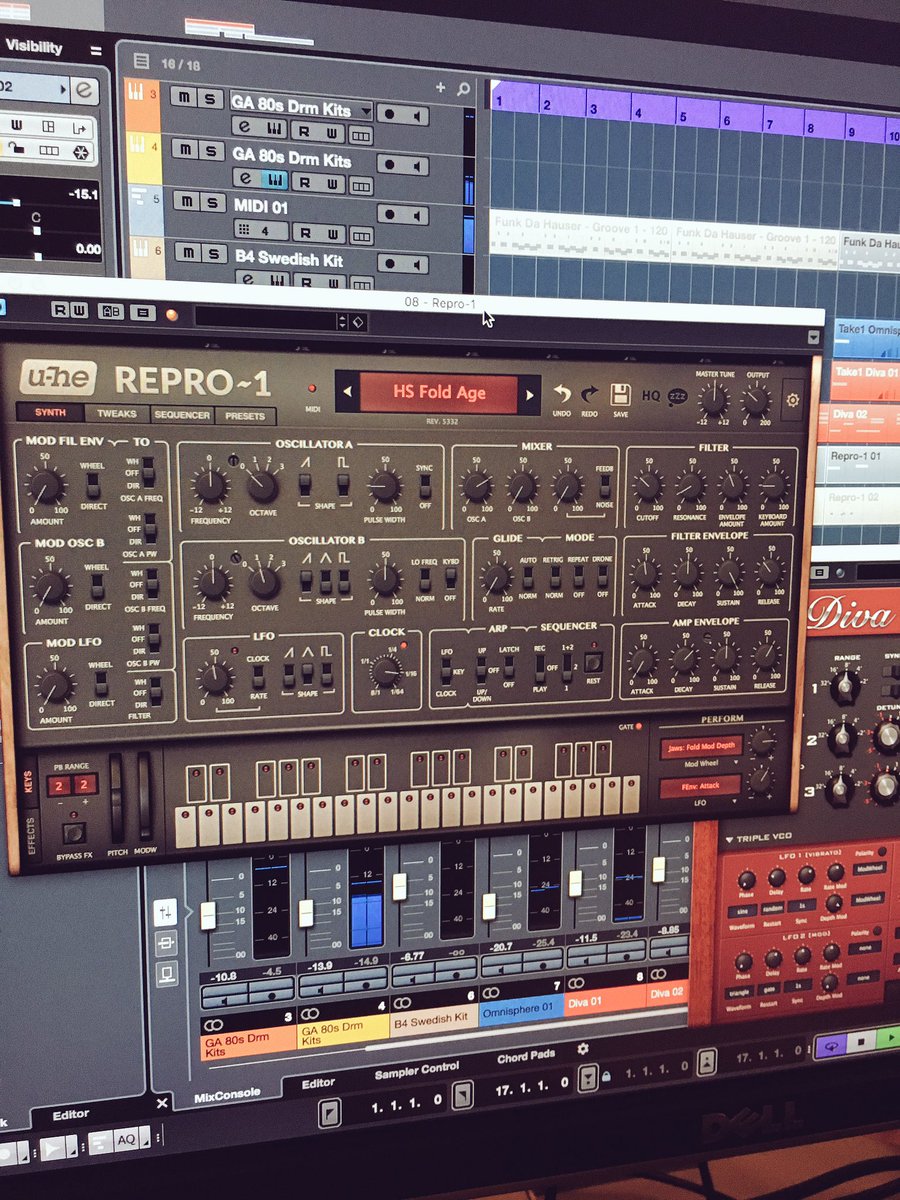Load previous preset with the left arrow
Screen dimensions: 900x1200
point(348,393)
